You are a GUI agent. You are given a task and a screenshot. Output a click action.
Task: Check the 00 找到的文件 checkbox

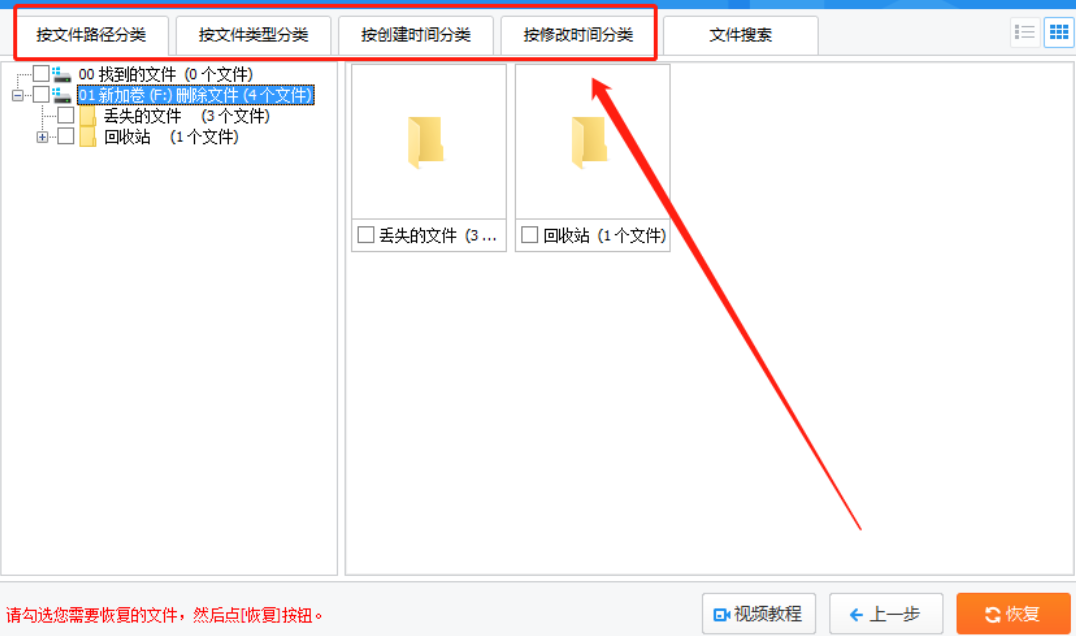(x=41, y=73)
